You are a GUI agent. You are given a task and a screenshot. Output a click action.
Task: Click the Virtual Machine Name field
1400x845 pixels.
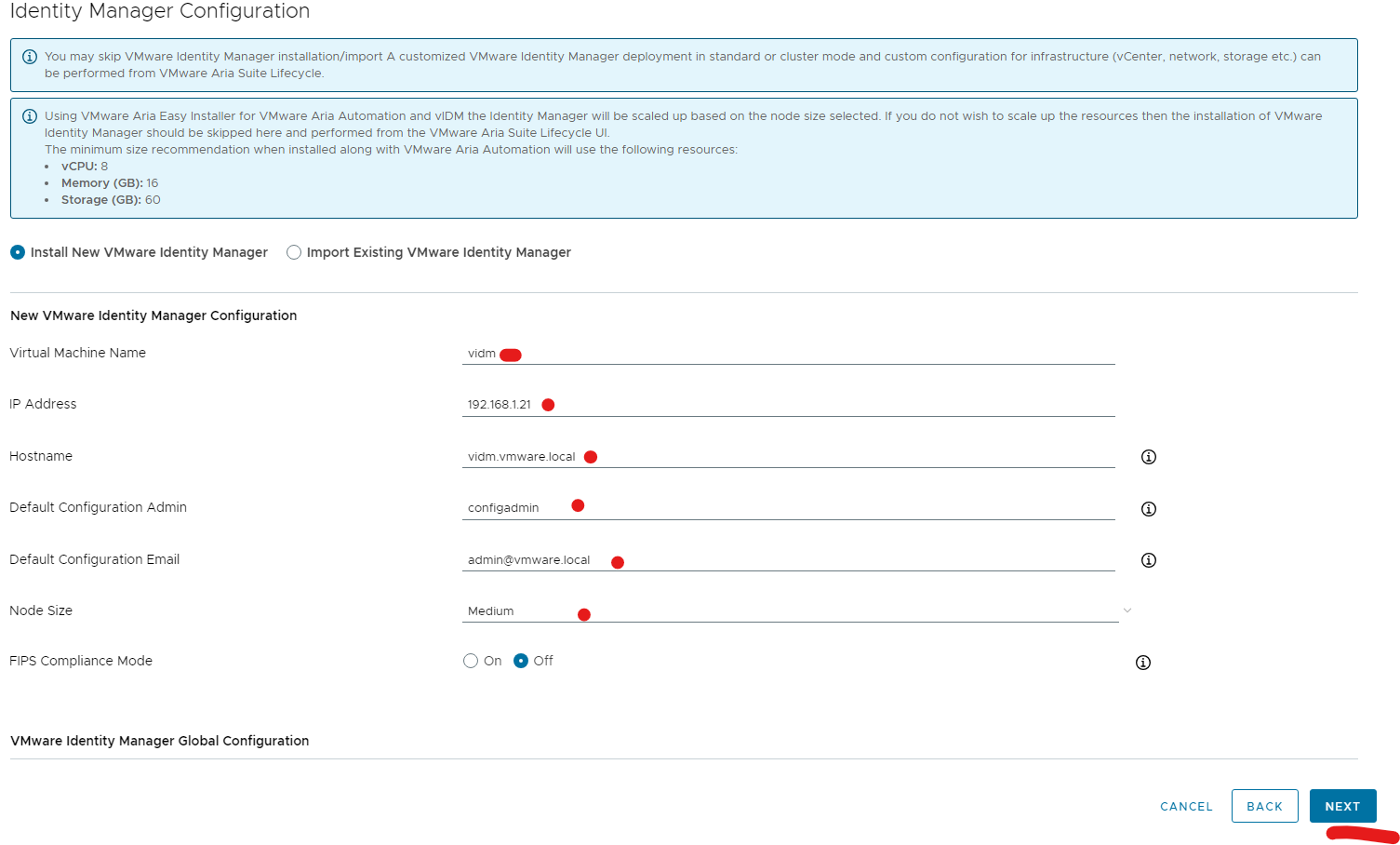click(x=788, y=354)
